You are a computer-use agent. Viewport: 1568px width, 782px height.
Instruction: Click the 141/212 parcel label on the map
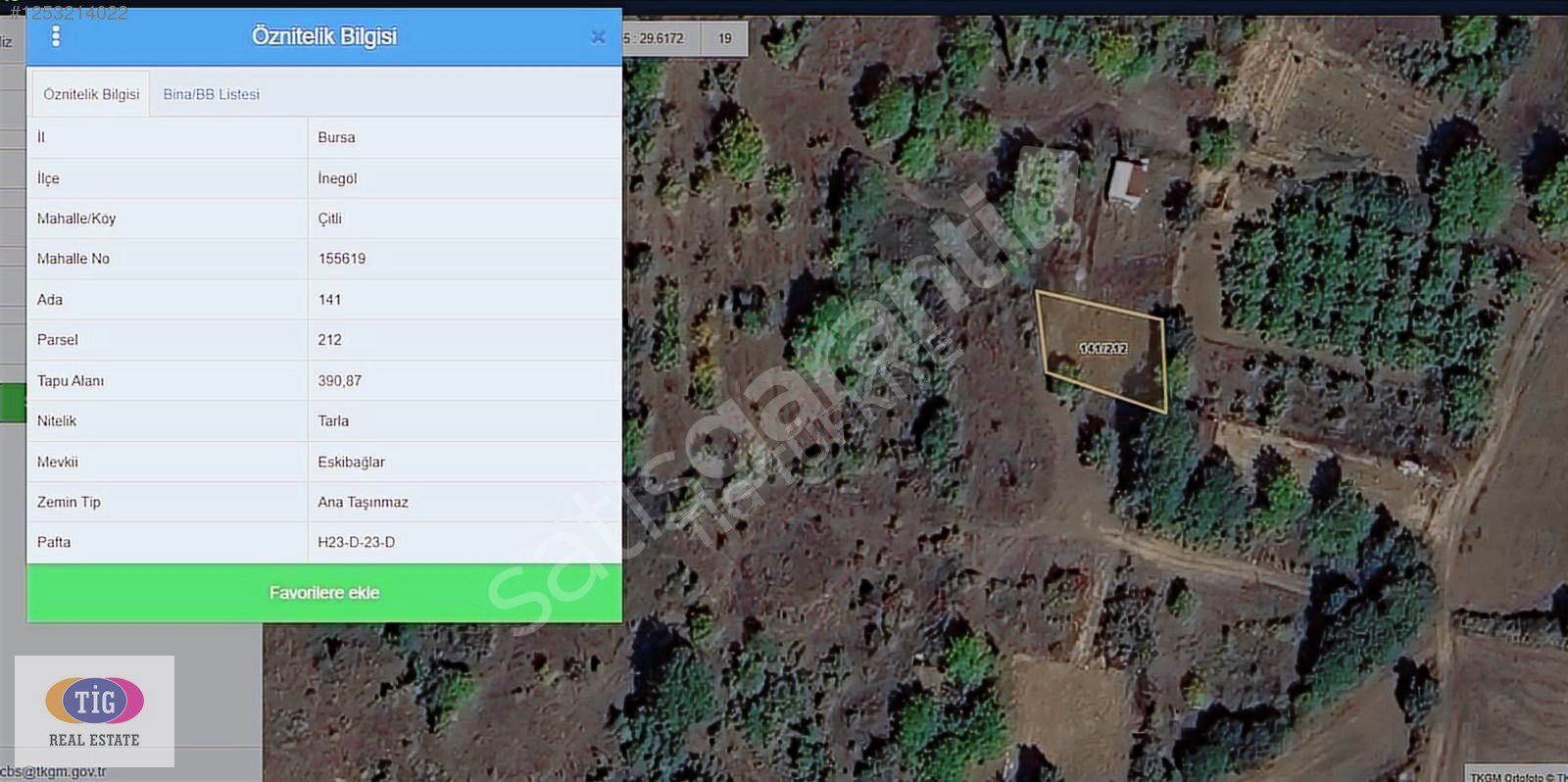[x=1103, y=348]
